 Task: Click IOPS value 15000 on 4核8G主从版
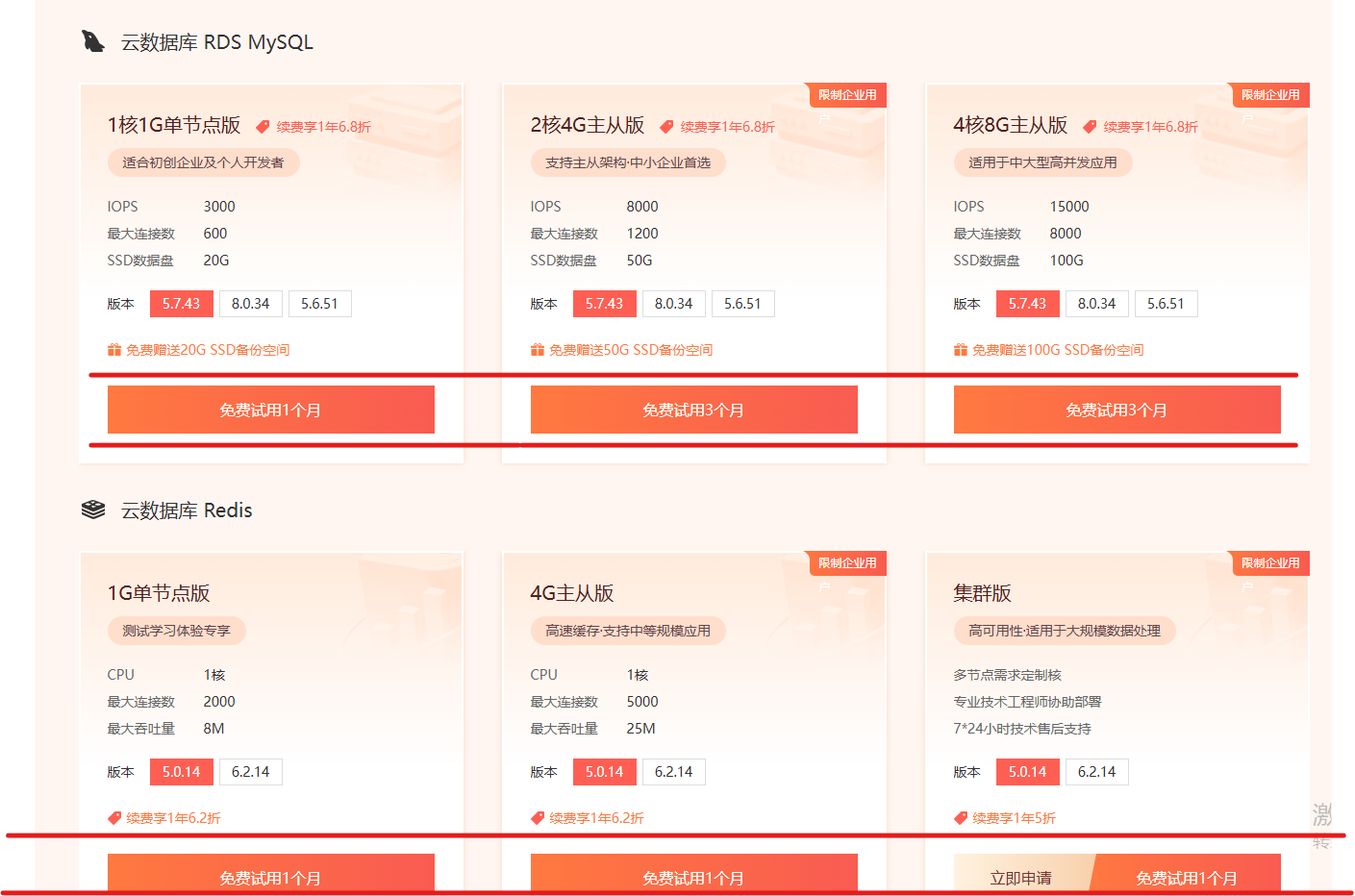click(1069, 207)
